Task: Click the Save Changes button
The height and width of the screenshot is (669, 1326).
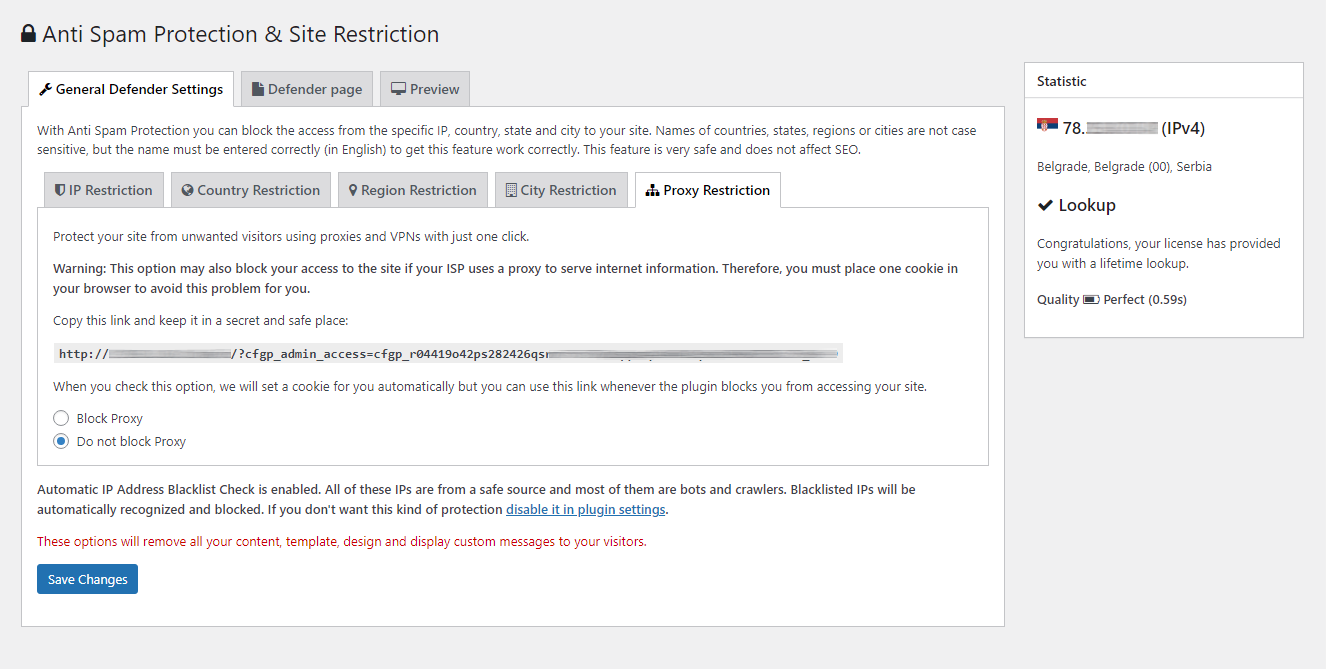Action: pyautogui.click(x=88, y=579)
